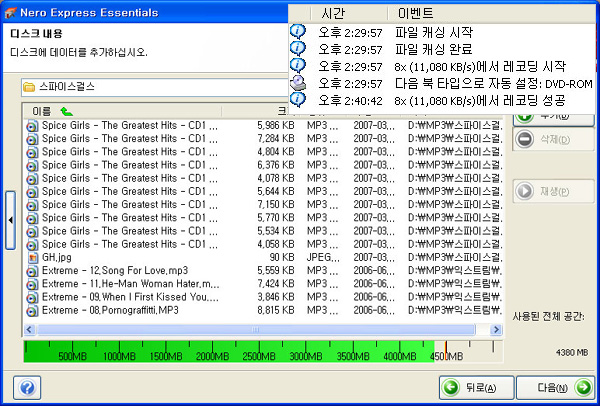Screen dimensions: 600x406
Task: Click the JPEG type cell
Action: [x=323, y=258]
